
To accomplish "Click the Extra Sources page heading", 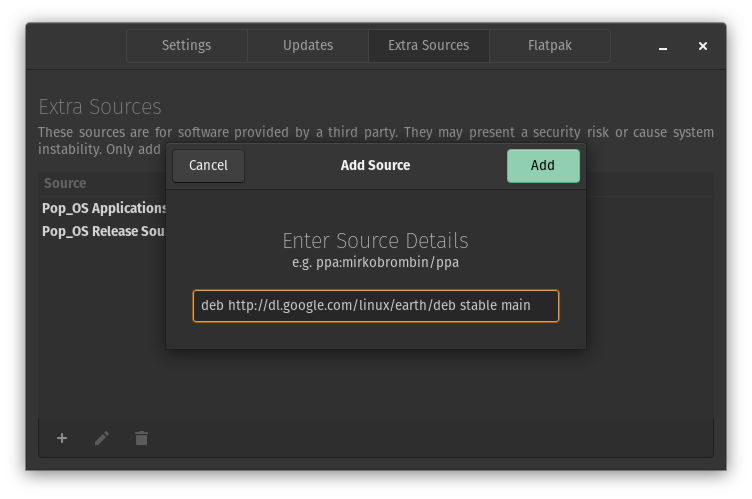I will click(x=100, y=107).
